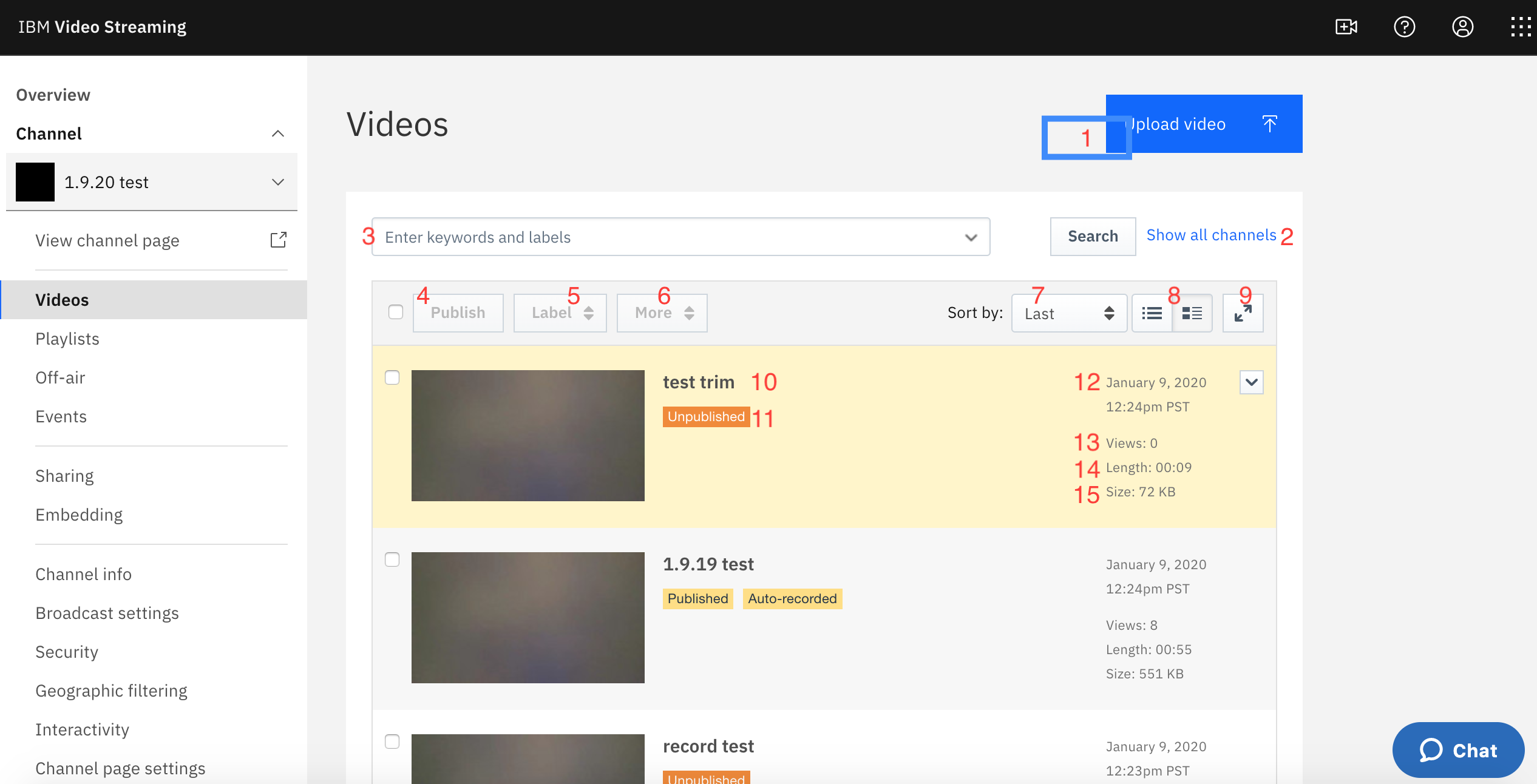The width and height of the screenshot is (1537, 784).
Task: Open the record test video thumbnail
Action: [528, 759]
